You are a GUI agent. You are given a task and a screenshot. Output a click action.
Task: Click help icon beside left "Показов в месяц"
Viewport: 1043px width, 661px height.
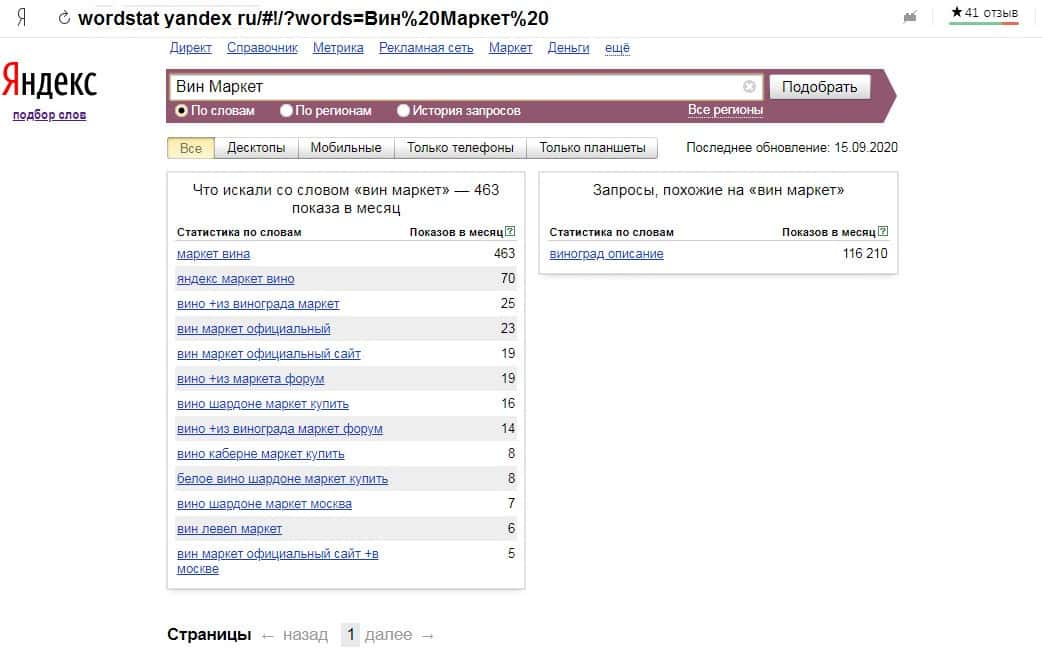coord(510,232)
